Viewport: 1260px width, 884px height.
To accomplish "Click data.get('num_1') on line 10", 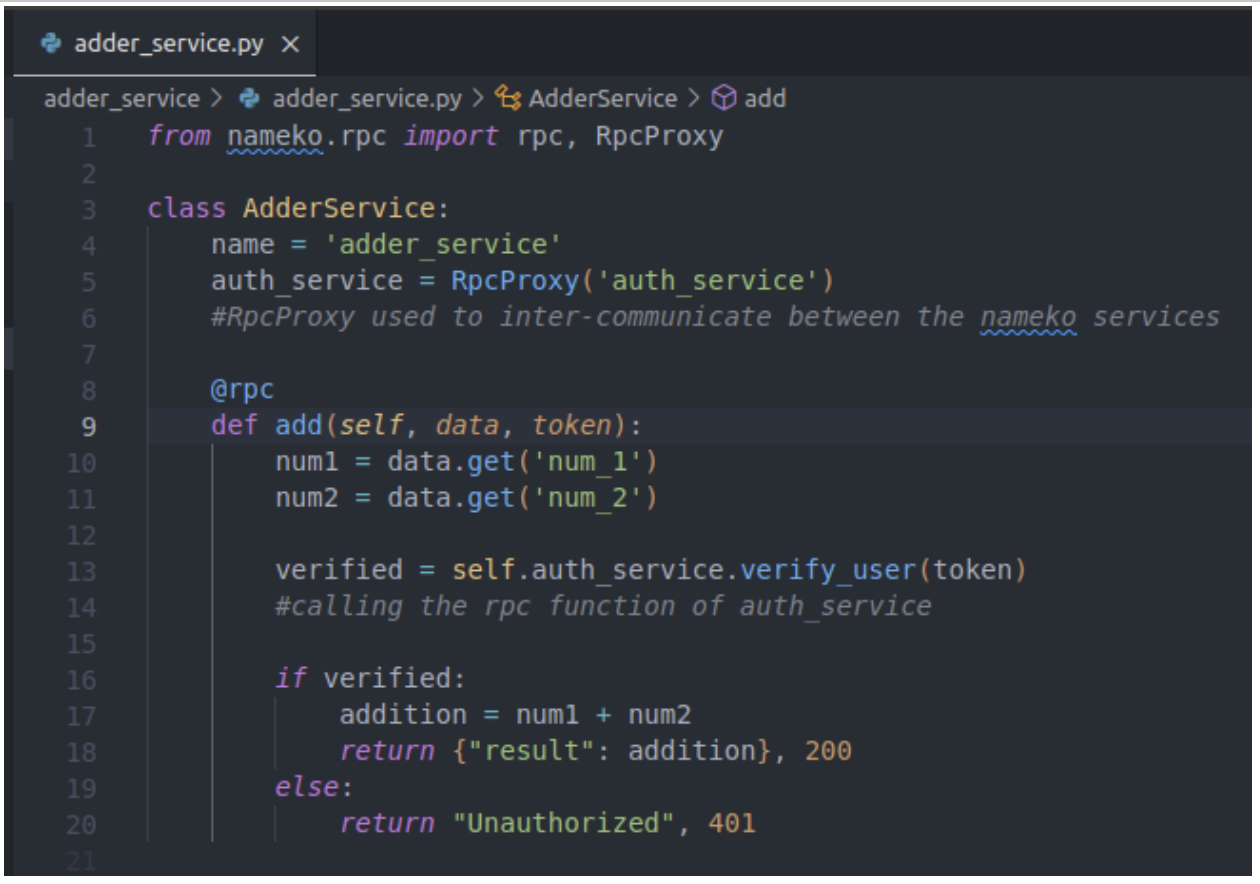I will (x=522, y=463).
